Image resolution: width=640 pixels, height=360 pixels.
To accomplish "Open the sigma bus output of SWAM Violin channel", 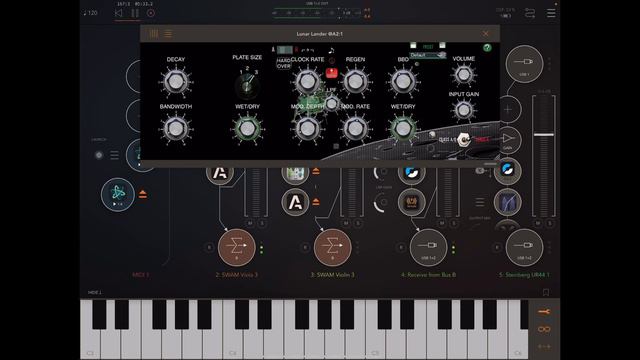I will [332, 247].
